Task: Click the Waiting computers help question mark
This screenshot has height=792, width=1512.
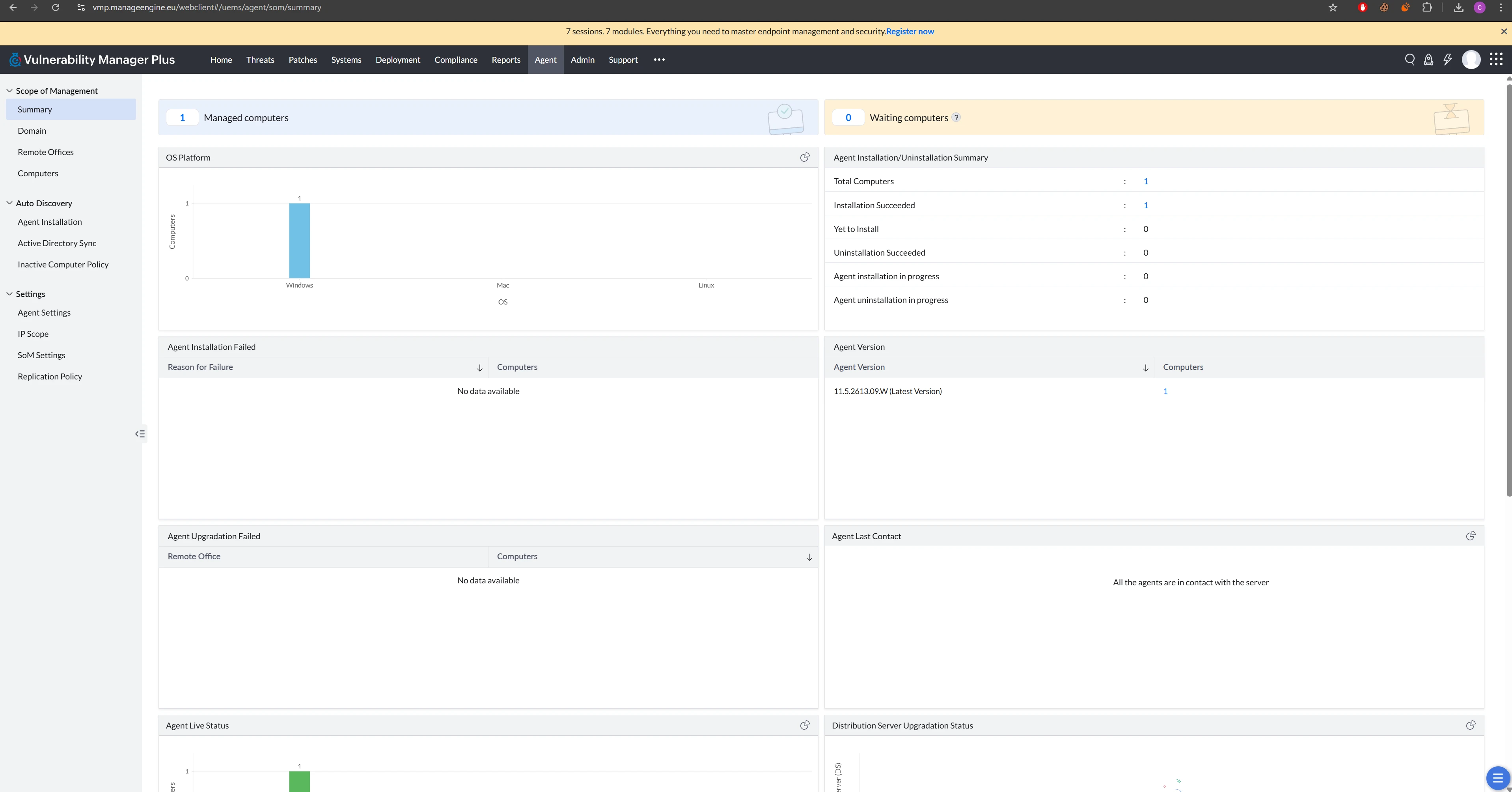Action: [956, 117]
